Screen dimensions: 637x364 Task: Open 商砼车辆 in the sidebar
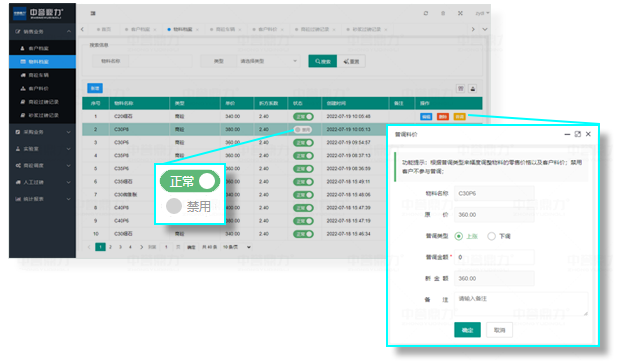pos(42,75)
